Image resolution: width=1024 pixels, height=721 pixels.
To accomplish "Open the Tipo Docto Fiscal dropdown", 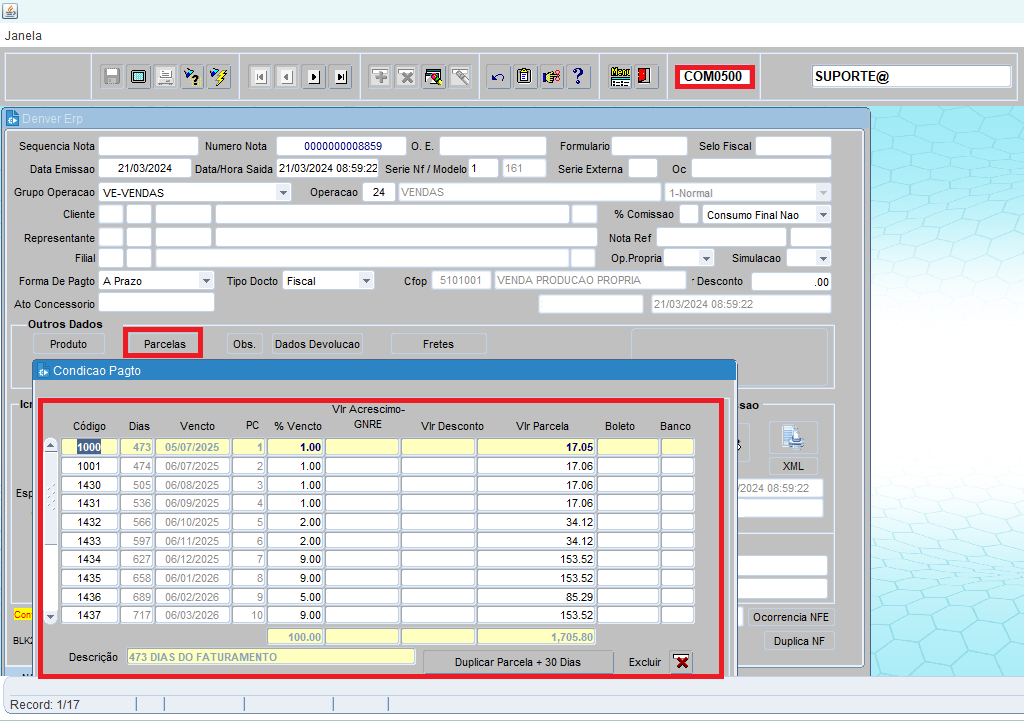I will 366,281.
